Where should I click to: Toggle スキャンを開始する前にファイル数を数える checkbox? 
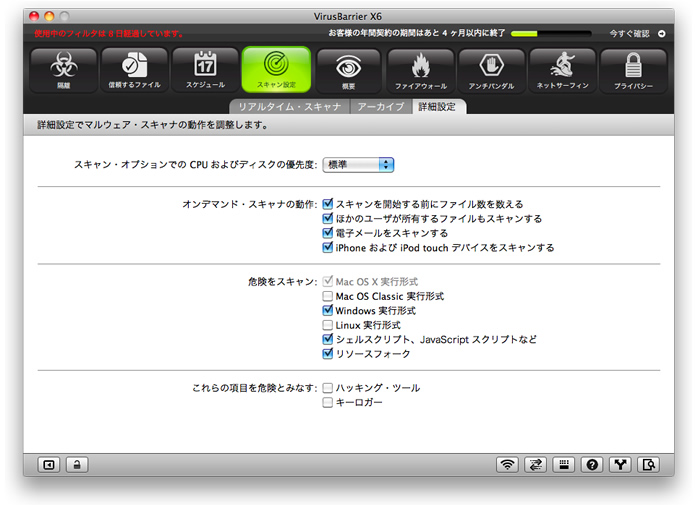[328, 204]
